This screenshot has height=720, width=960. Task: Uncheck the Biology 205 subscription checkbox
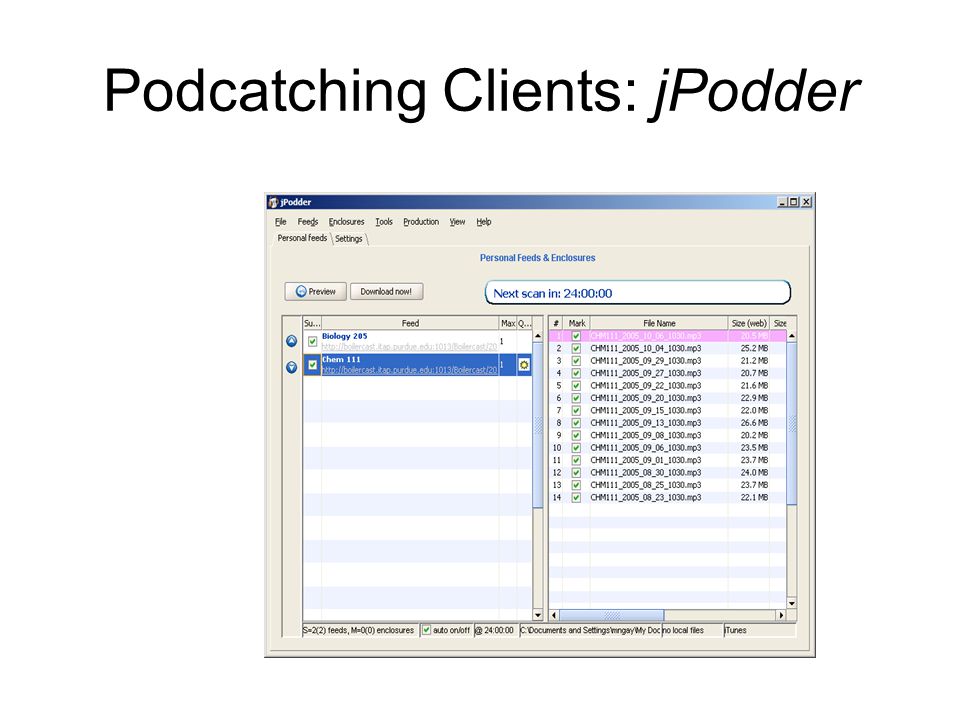(312, 342)
